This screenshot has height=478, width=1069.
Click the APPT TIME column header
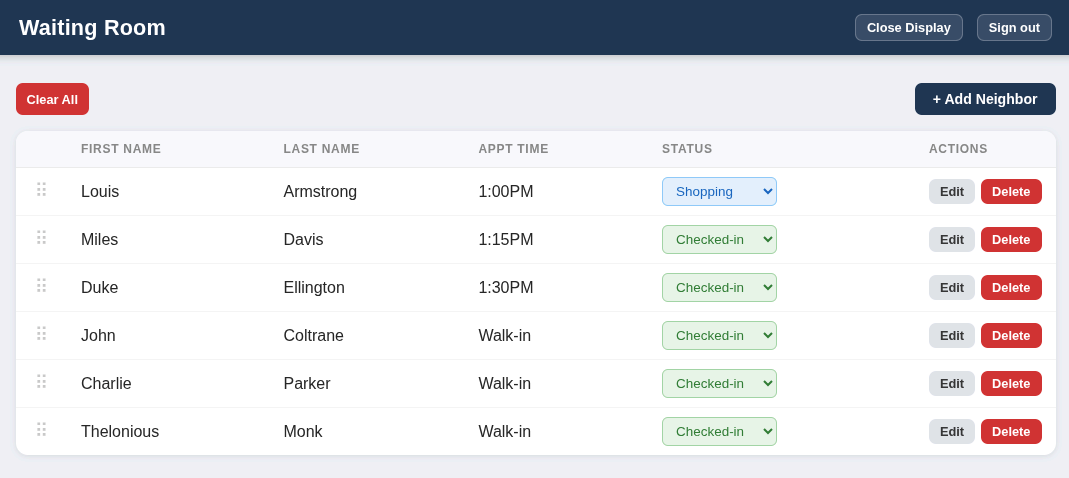(513, 149)
